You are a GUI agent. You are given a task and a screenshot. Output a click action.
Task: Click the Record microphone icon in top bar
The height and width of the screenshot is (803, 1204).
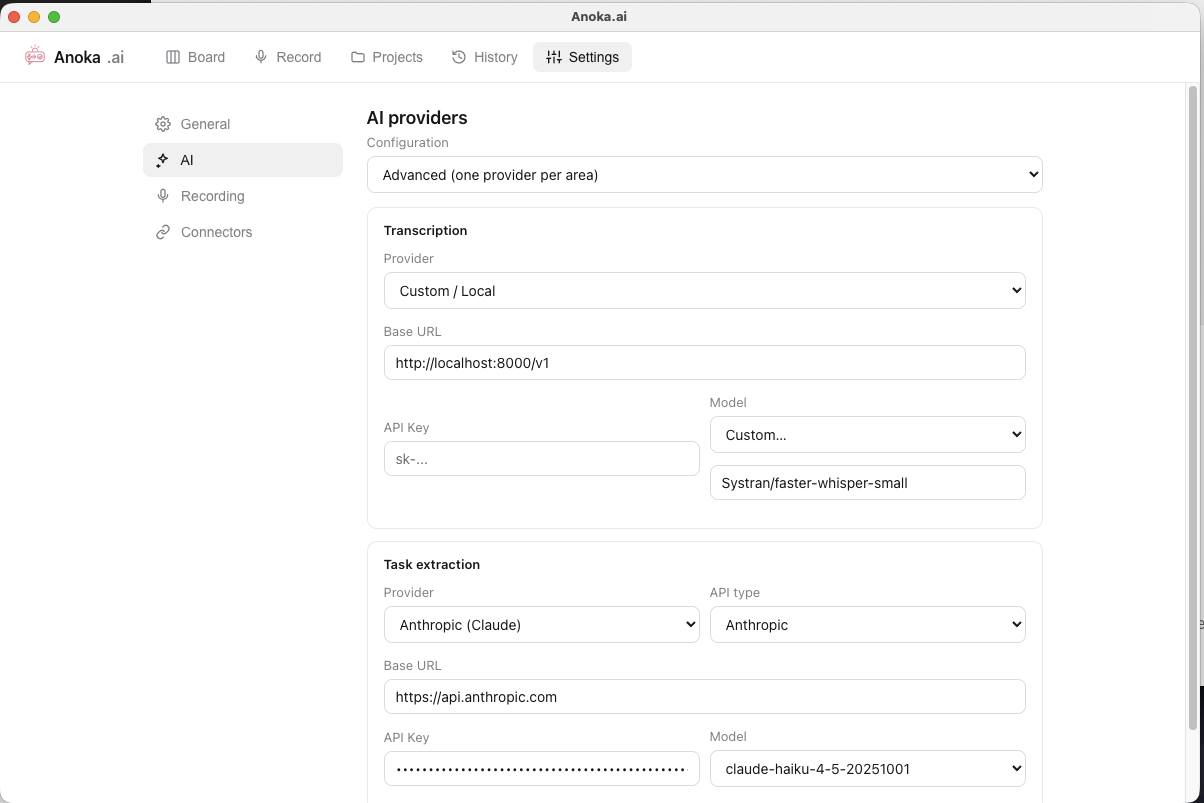261,57
